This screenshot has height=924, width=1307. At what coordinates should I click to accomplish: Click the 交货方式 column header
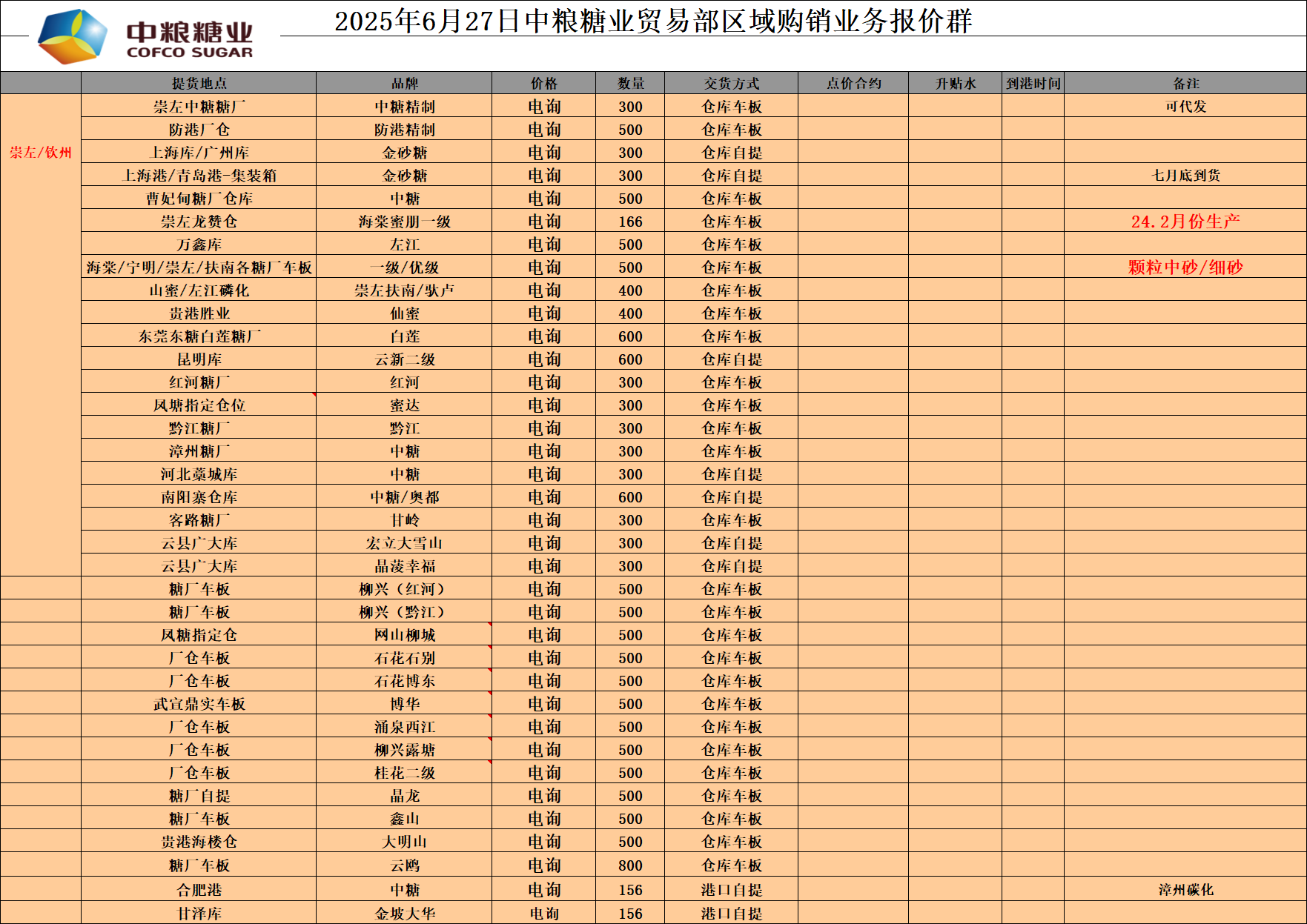[731, 83]
